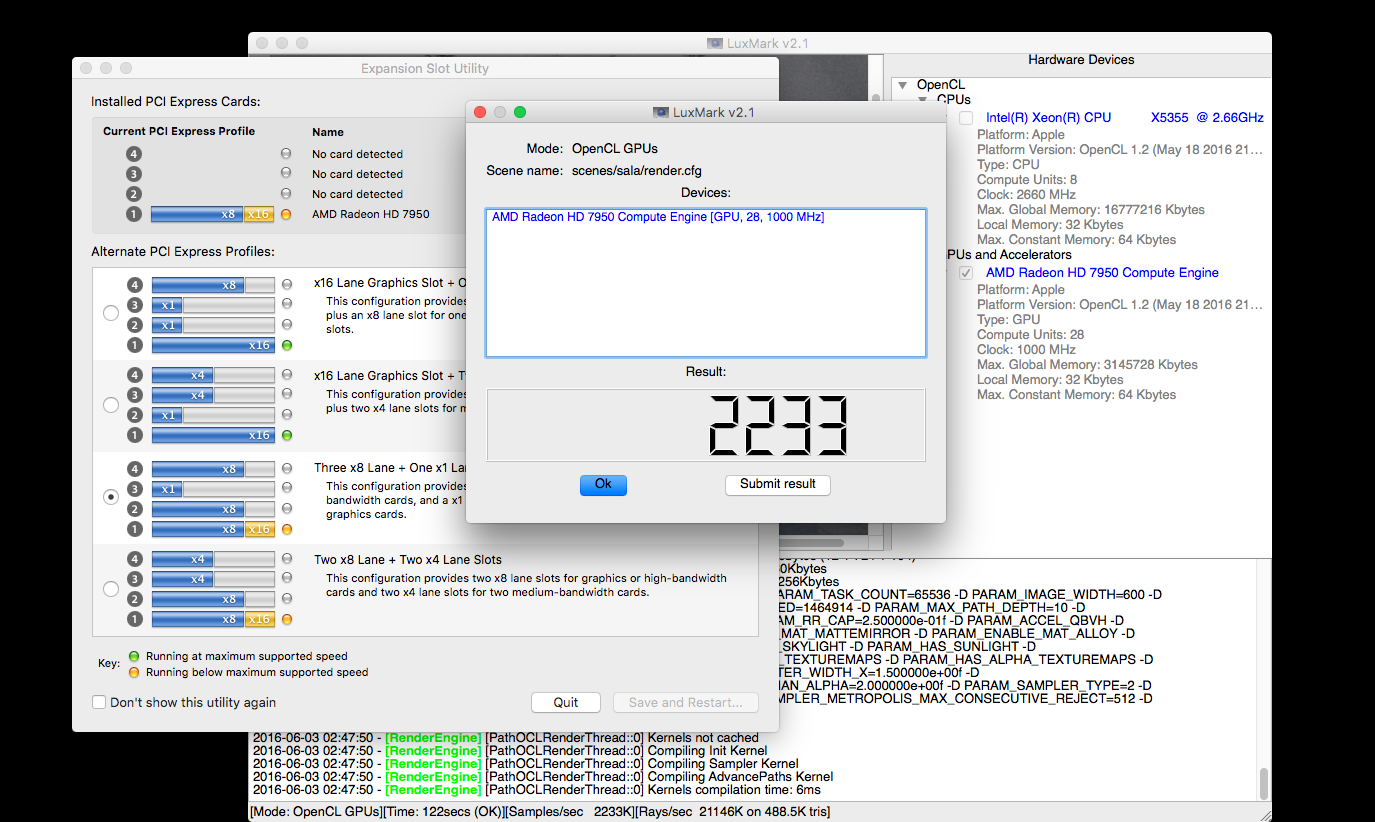Image resolution: width=1375 pixels, height=822 pixels.
Task: Click slot 4 badge in Current PCI Express Profile
Action: (x=134, y=154)
